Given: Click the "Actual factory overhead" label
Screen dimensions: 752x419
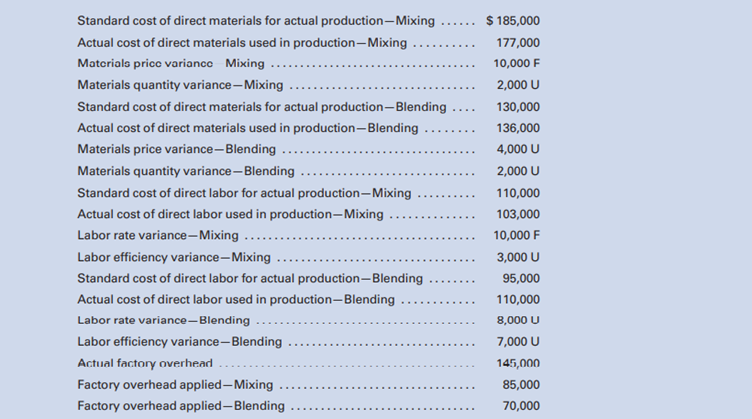Looking at the screenshot, I should pyautogui.click(x=144, y=363).
